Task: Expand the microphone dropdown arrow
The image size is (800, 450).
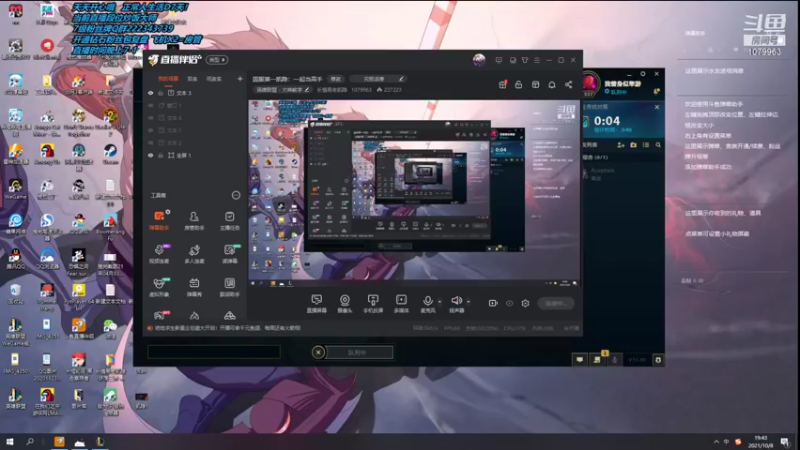Action: [x=440, y=302]
